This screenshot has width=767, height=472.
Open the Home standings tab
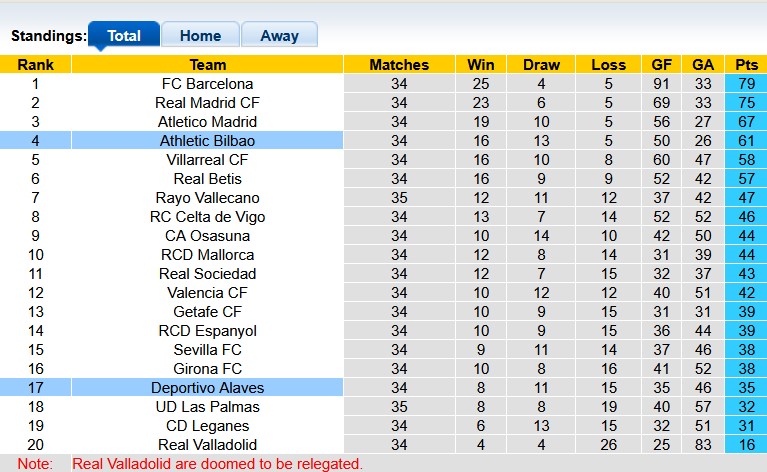(x=200, y=35)
